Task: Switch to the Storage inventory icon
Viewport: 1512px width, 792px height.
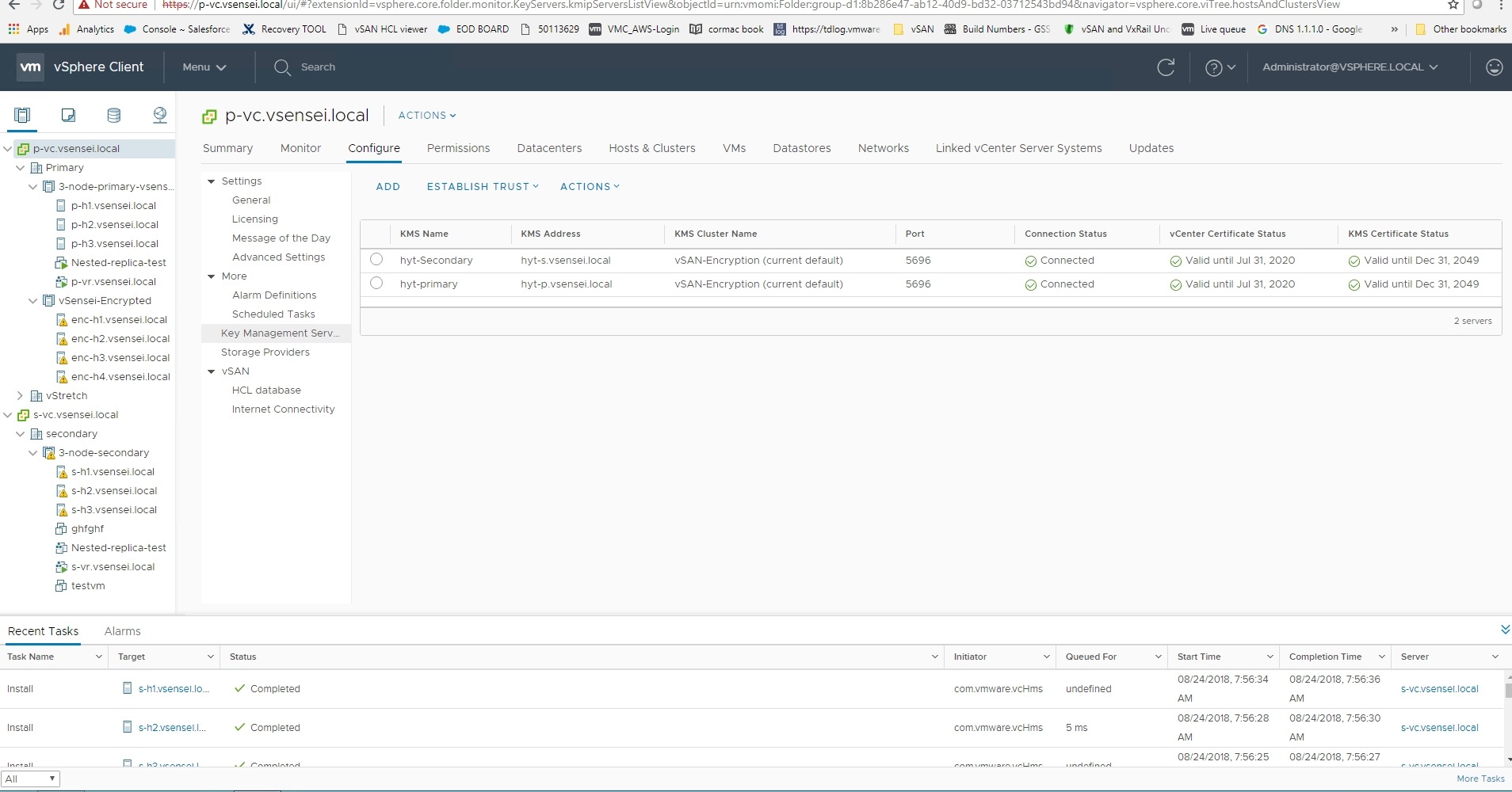Action: click(114, 116)
